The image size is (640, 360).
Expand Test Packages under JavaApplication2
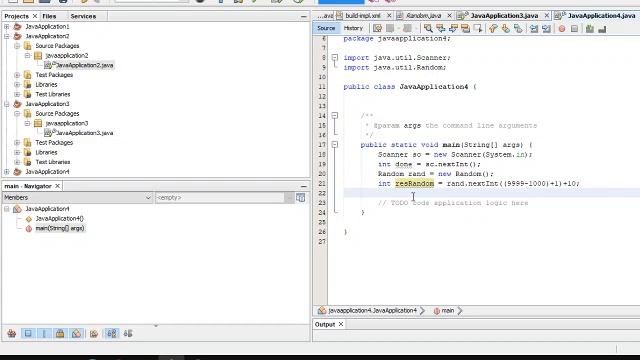17,75
